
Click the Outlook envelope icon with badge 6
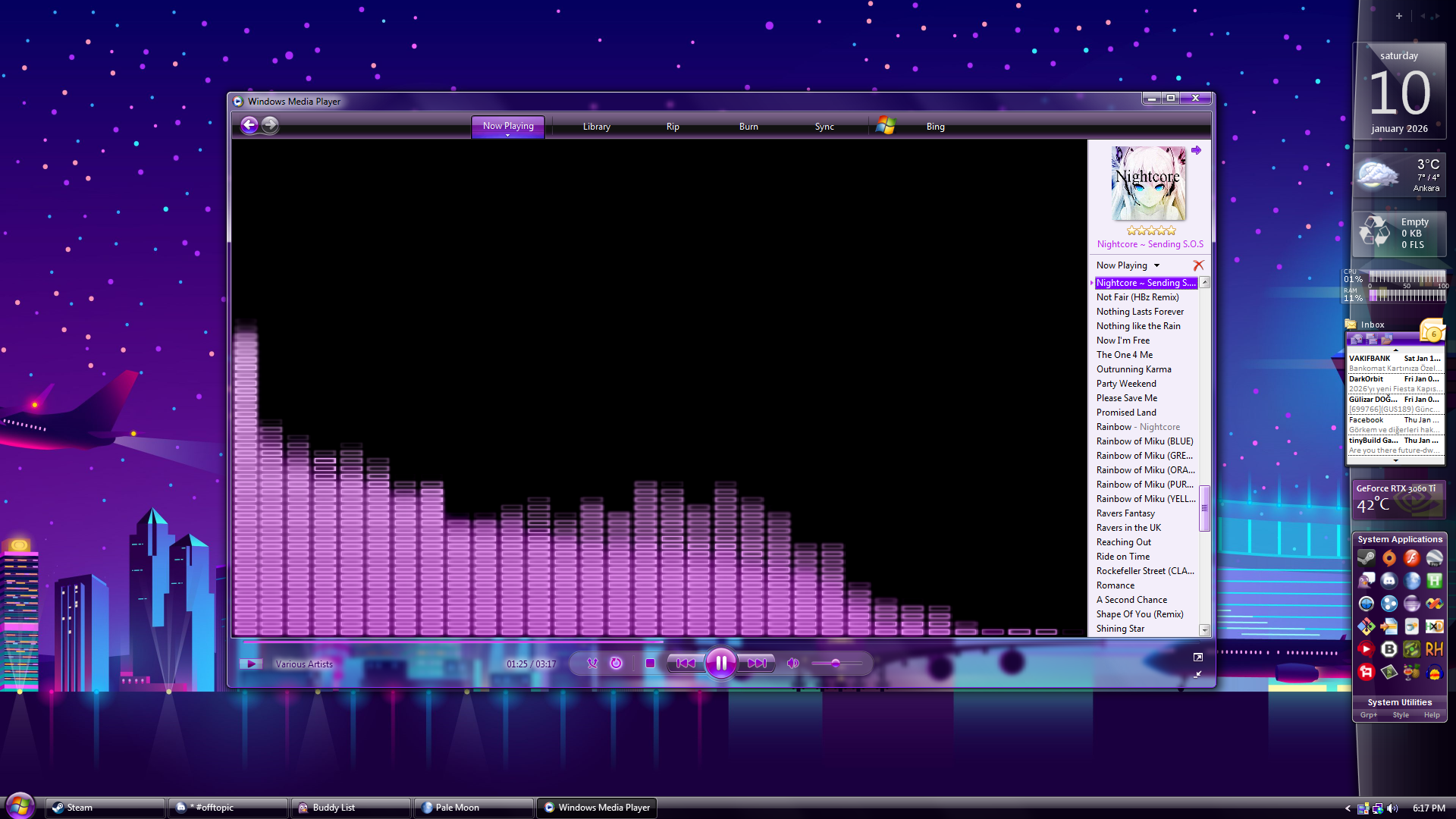click(x=1432, y=331)
